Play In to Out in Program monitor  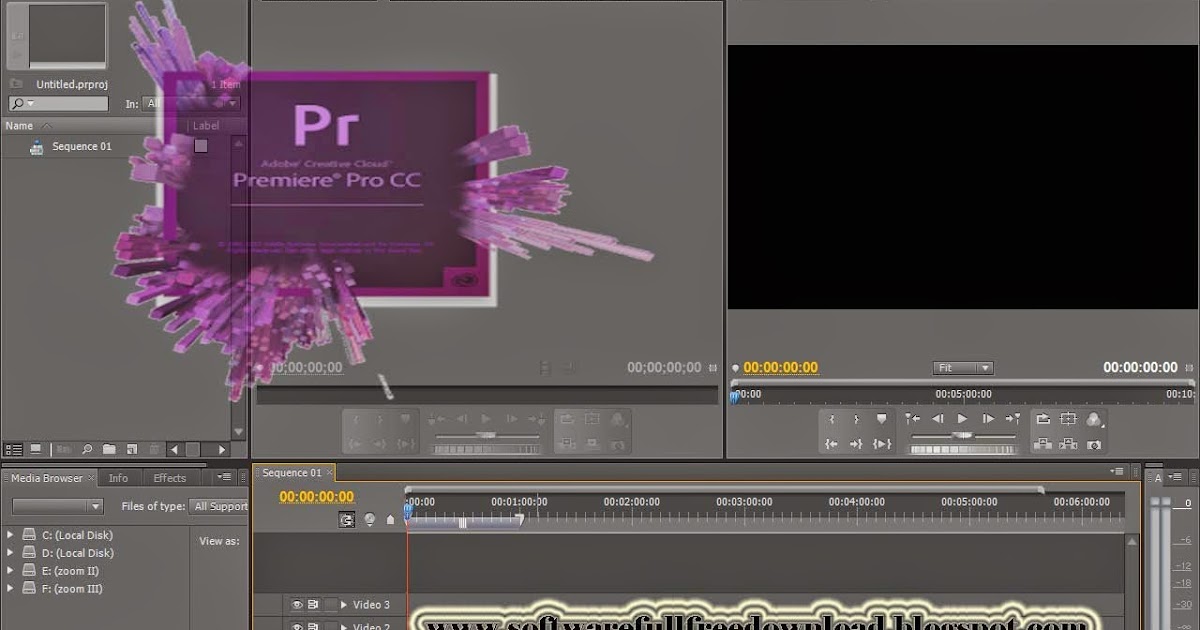pyautogui.click(x=881, y=444)
